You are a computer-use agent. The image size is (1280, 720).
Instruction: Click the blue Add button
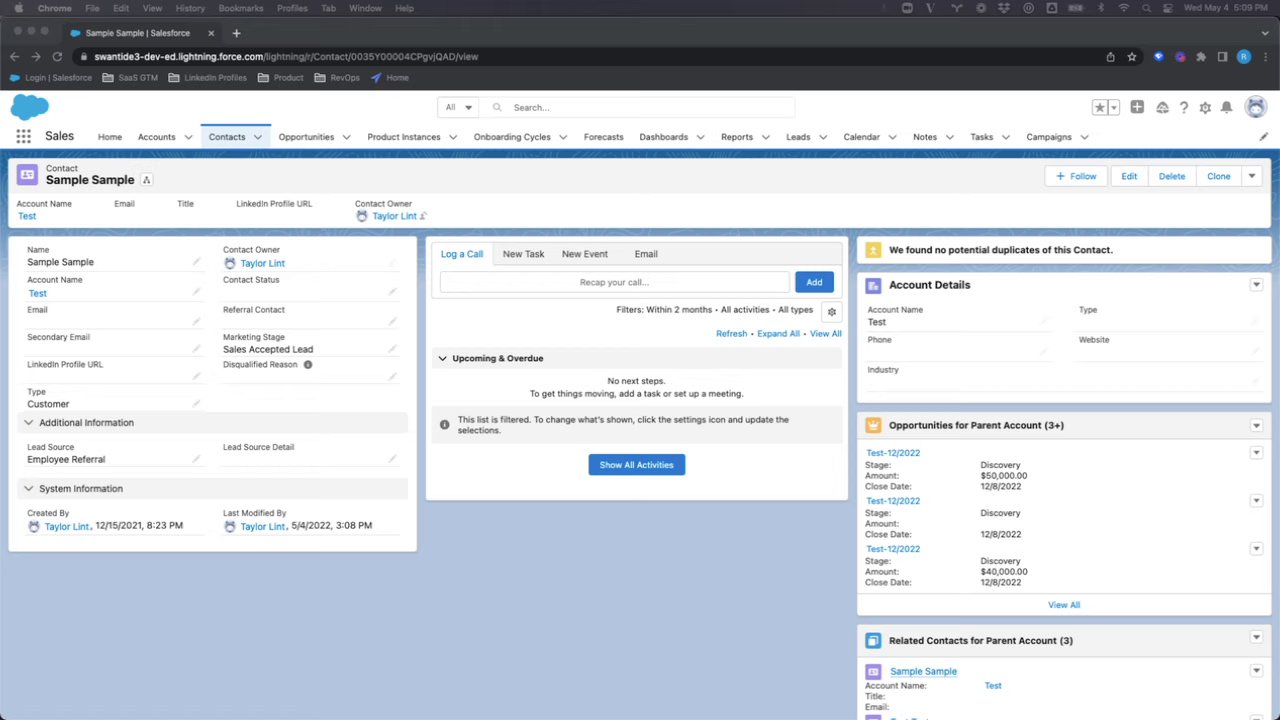[x=814, y=282]
